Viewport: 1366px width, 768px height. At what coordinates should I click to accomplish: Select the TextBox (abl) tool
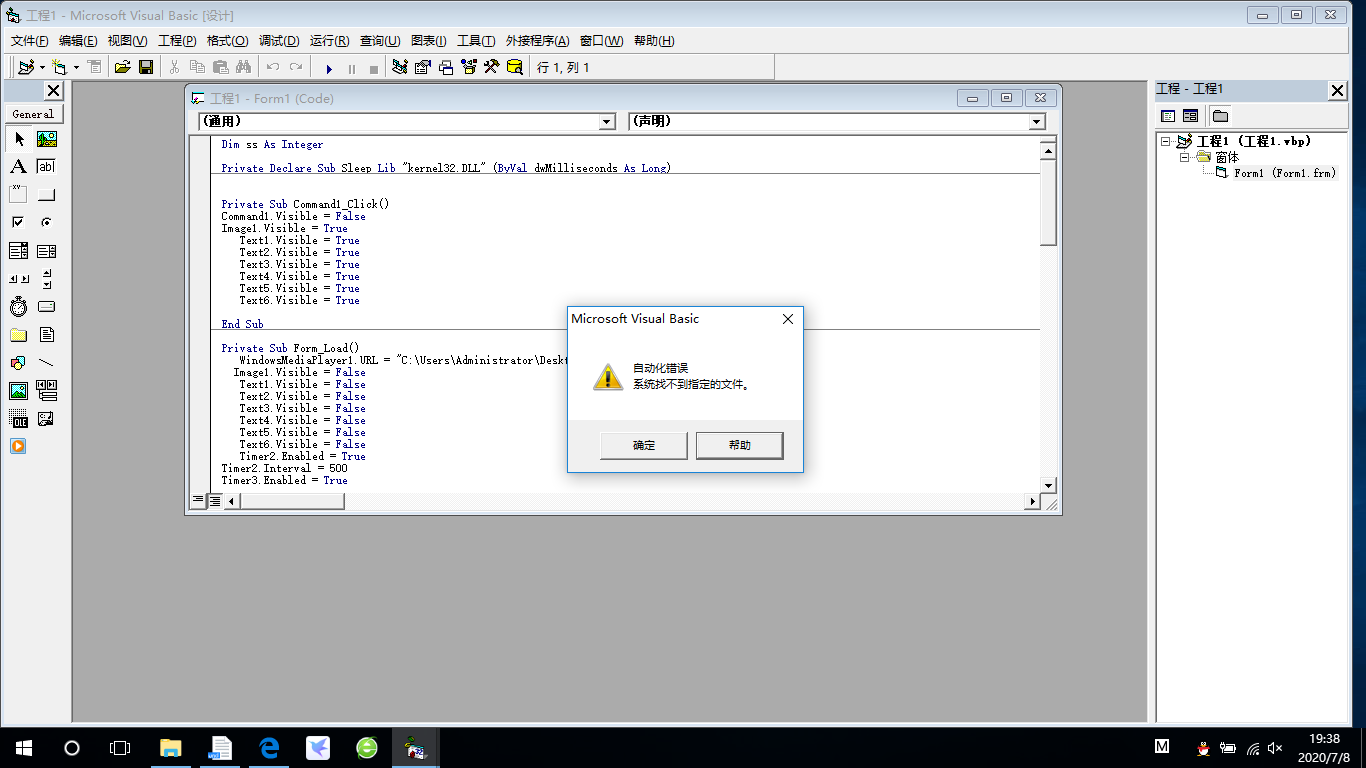pos(47,167)
